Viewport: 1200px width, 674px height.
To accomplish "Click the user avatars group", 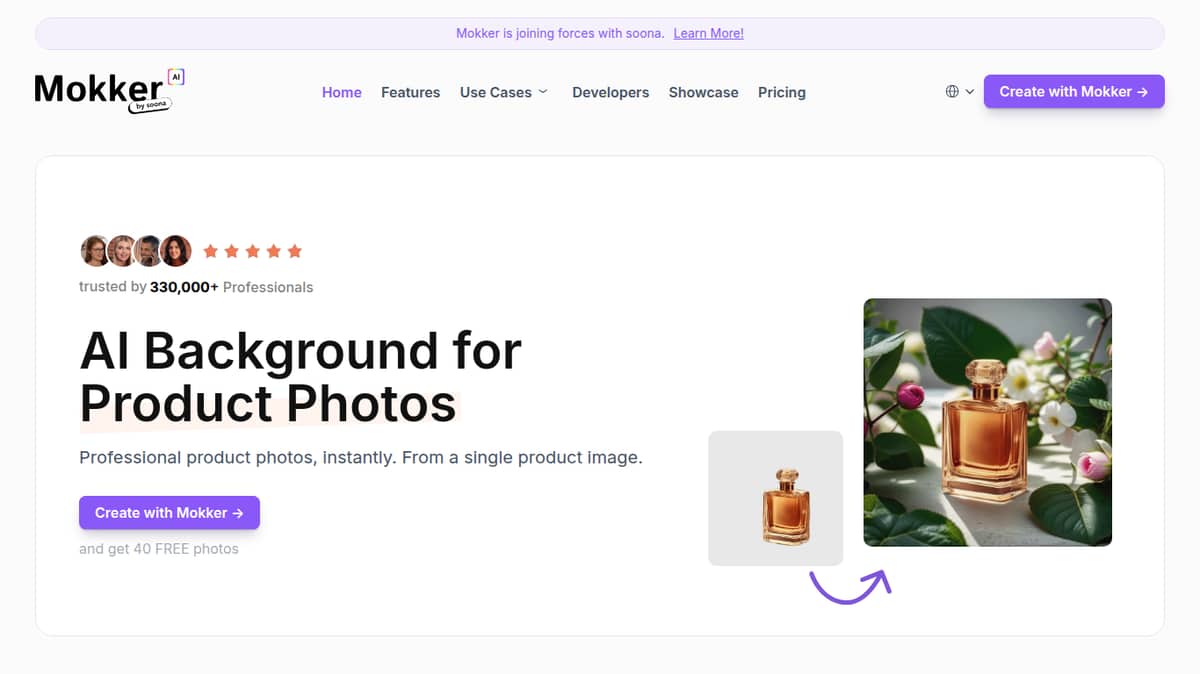I will tap(135, 251).
